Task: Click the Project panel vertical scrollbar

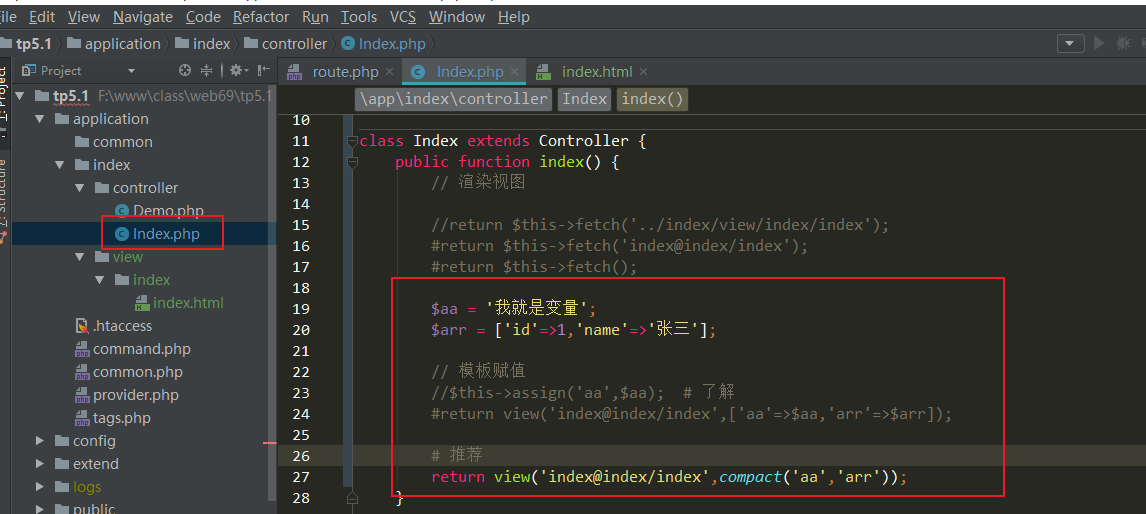Action: [x=273, y=292]
